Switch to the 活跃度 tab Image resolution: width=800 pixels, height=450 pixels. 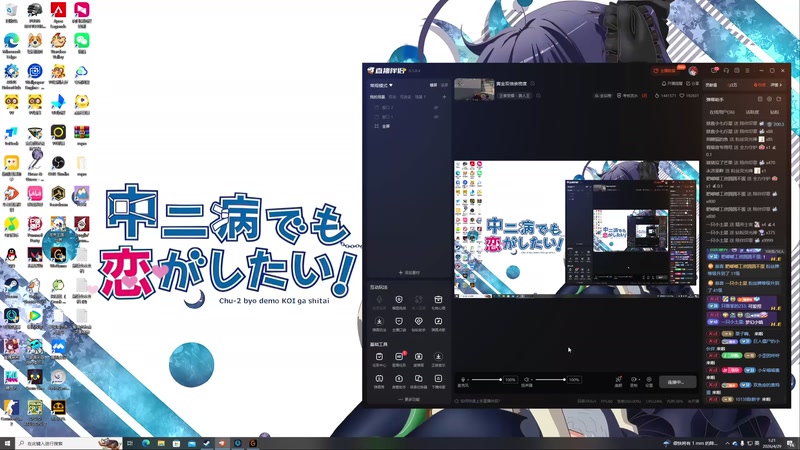pyautogui.click(x=753, y=112)
